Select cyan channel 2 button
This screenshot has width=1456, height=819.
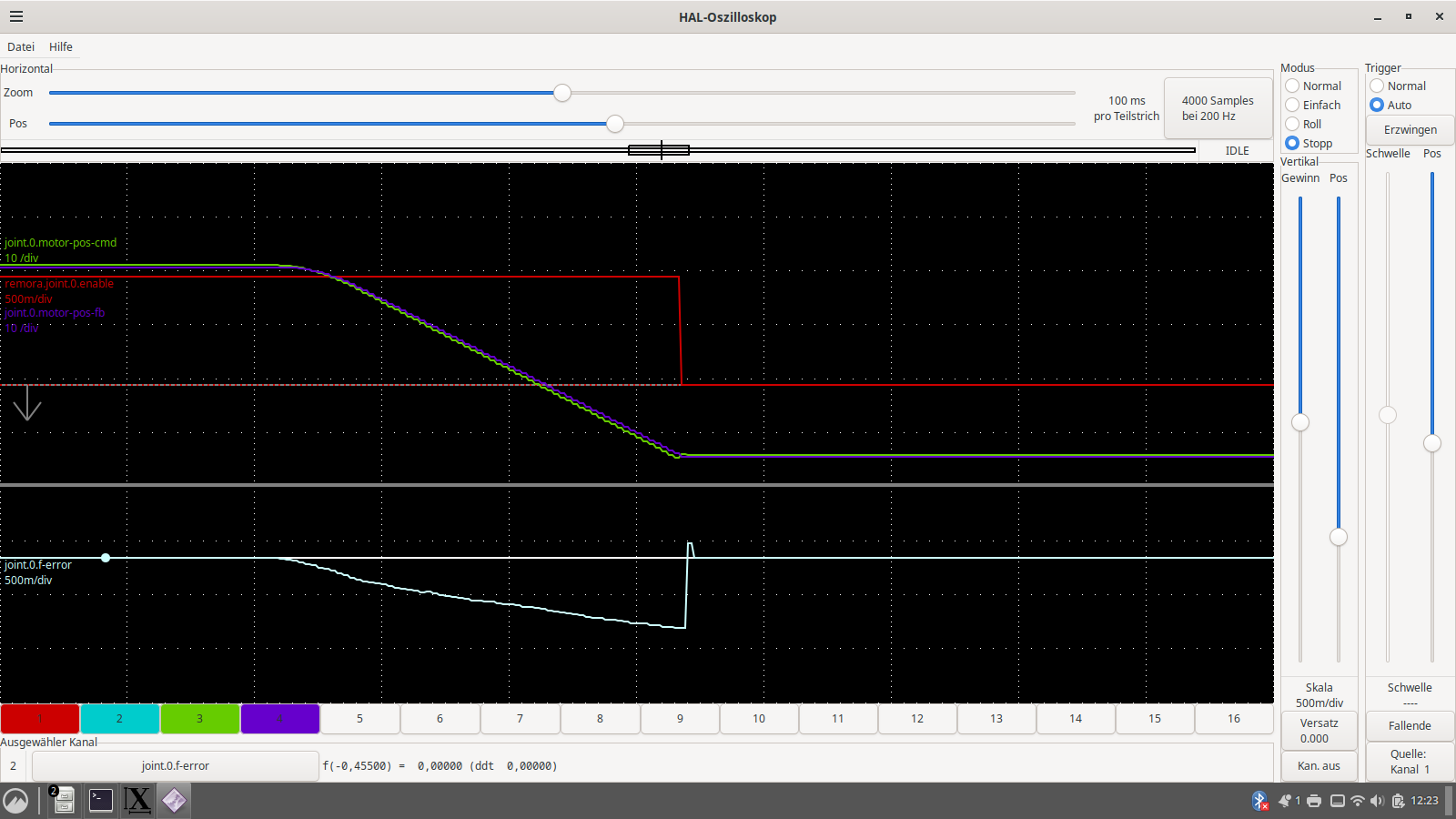(x=120, y=718)
